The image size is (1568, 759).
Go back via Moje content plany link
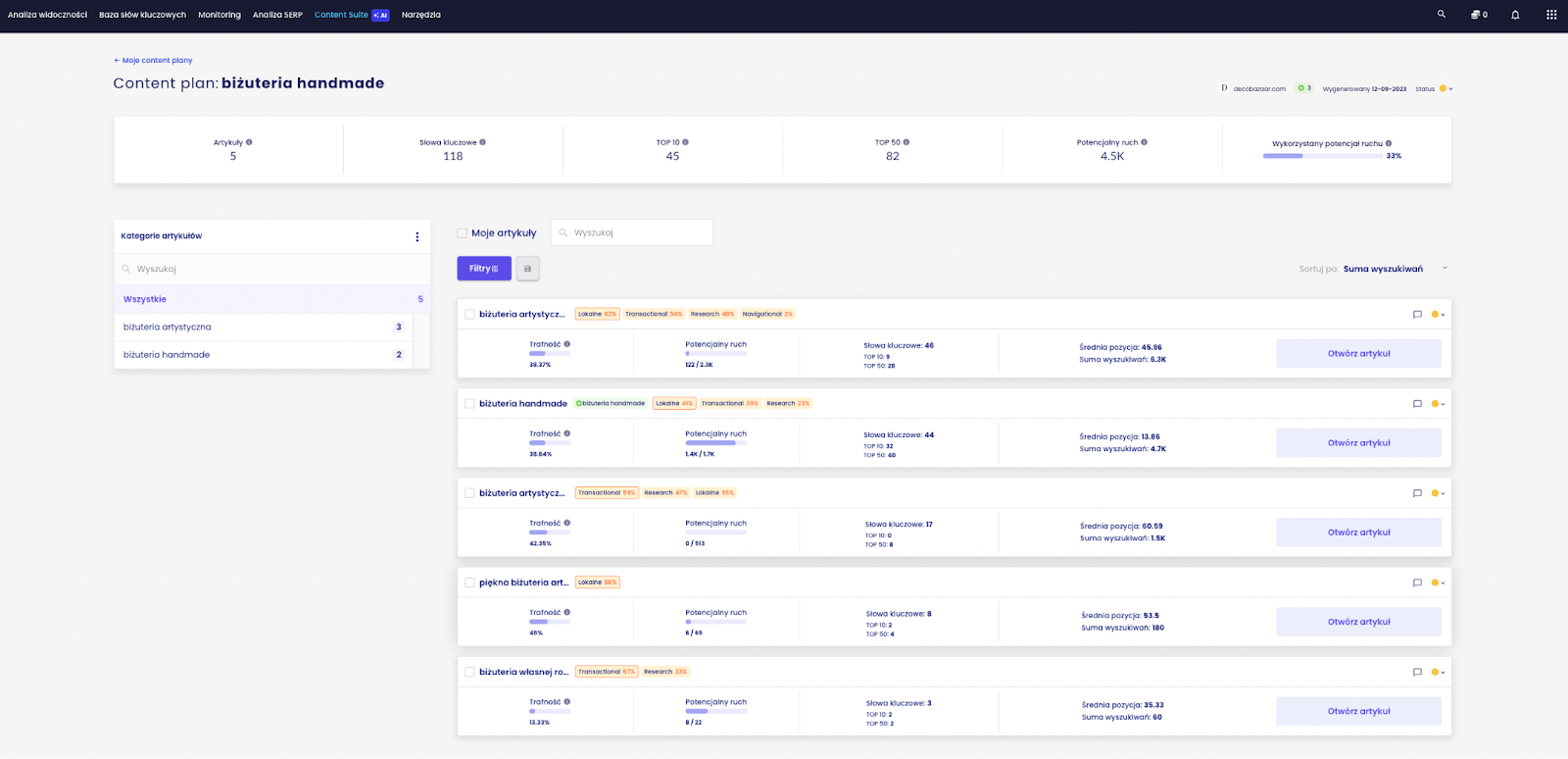click(x=153, y=61)
